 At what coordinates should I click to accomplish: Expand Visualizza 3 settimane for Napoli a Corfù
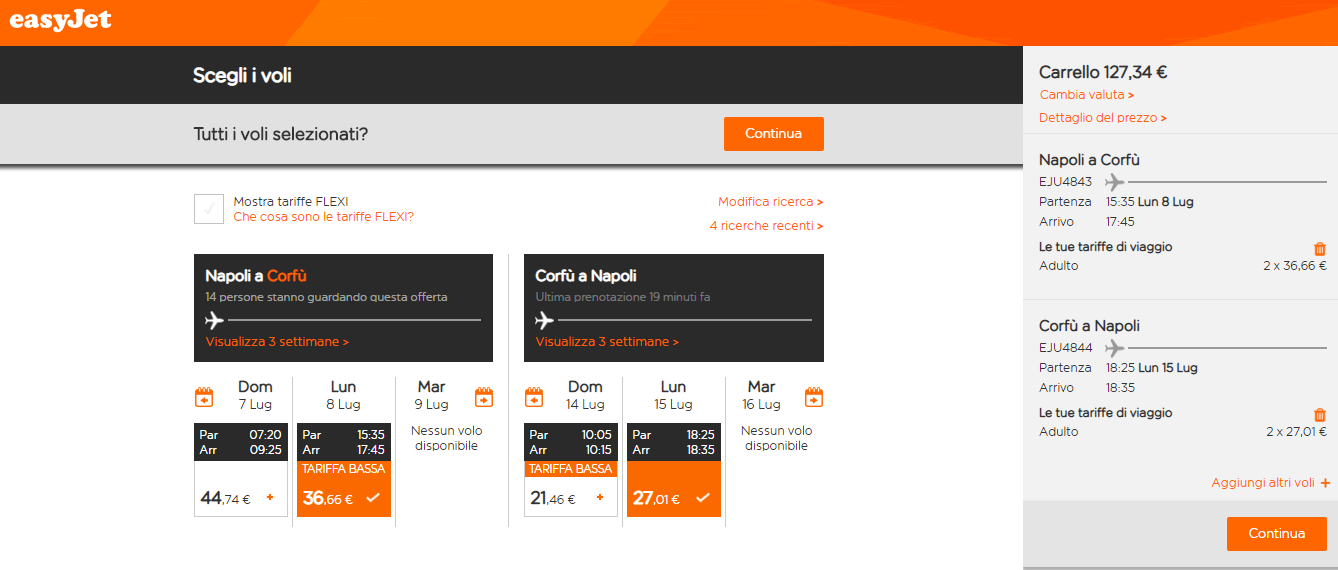[x=277, y=342]
